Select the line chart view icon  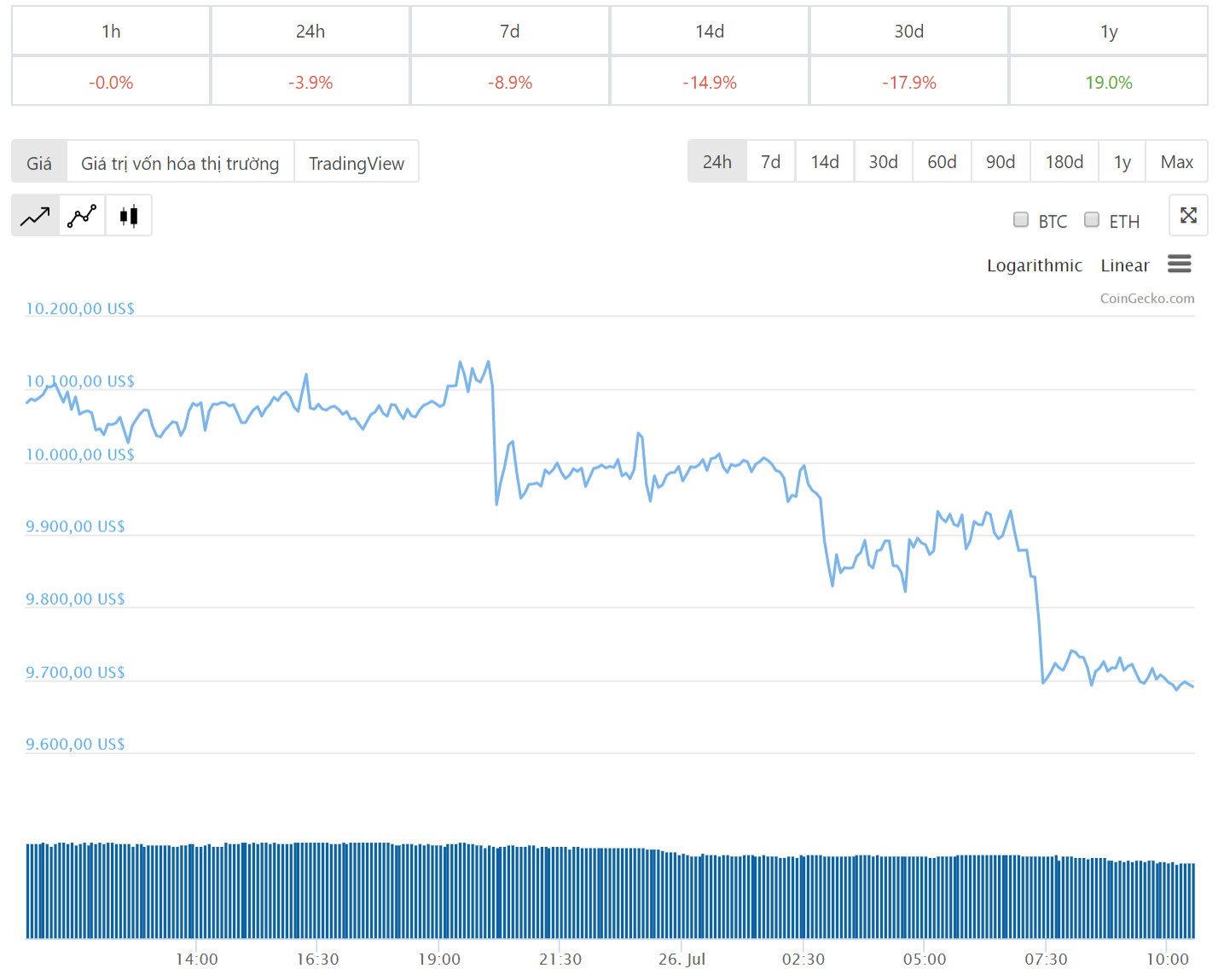point(36,216)
